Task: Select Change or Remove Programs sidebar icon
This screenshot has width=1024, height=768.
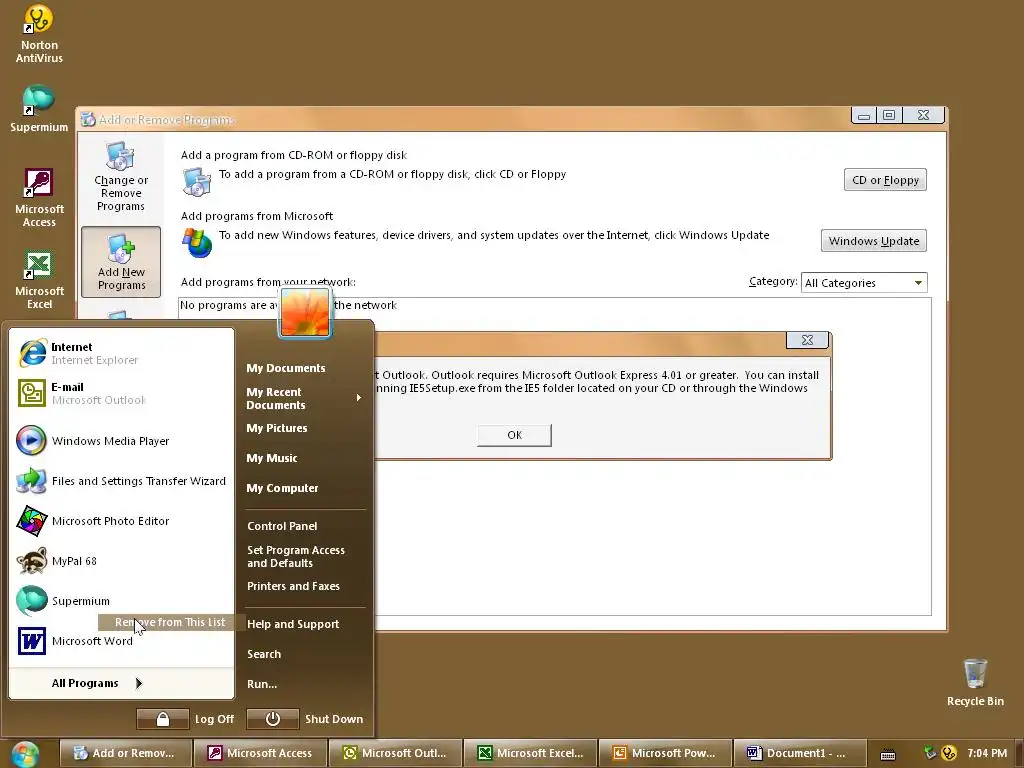Action: pos(121,176)
